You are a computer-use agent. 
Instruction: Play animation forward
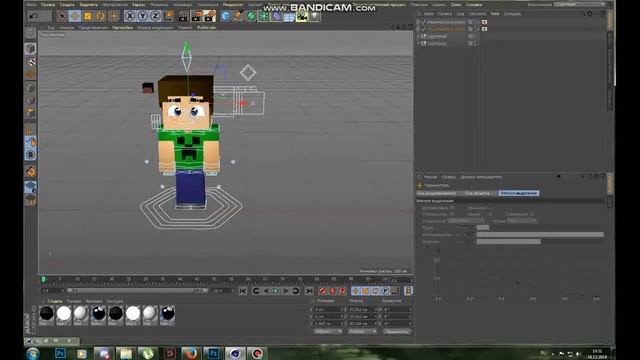[276, 291]
